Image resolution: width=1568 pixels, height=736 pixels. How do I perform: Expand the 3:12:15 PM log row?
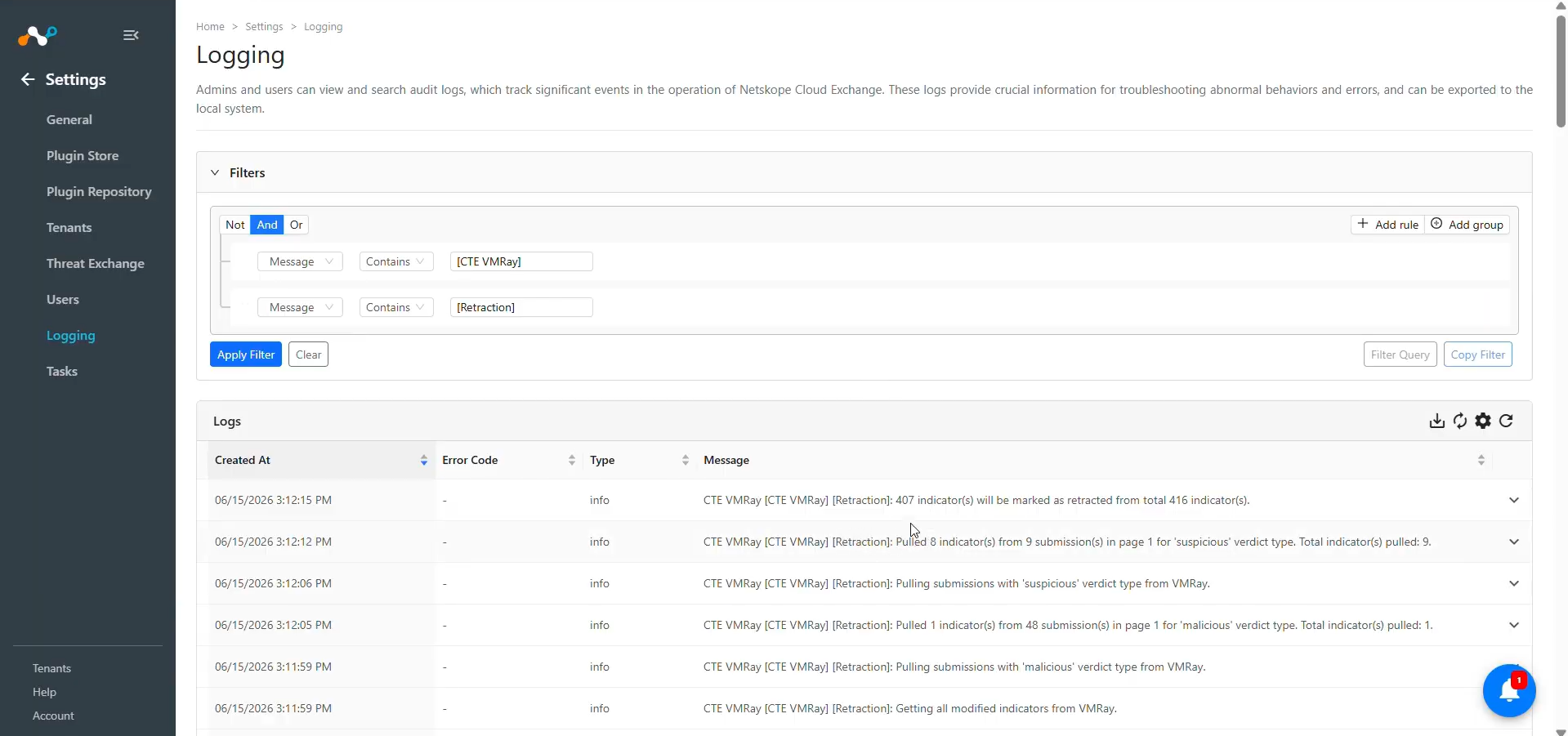click(1514, 500)
